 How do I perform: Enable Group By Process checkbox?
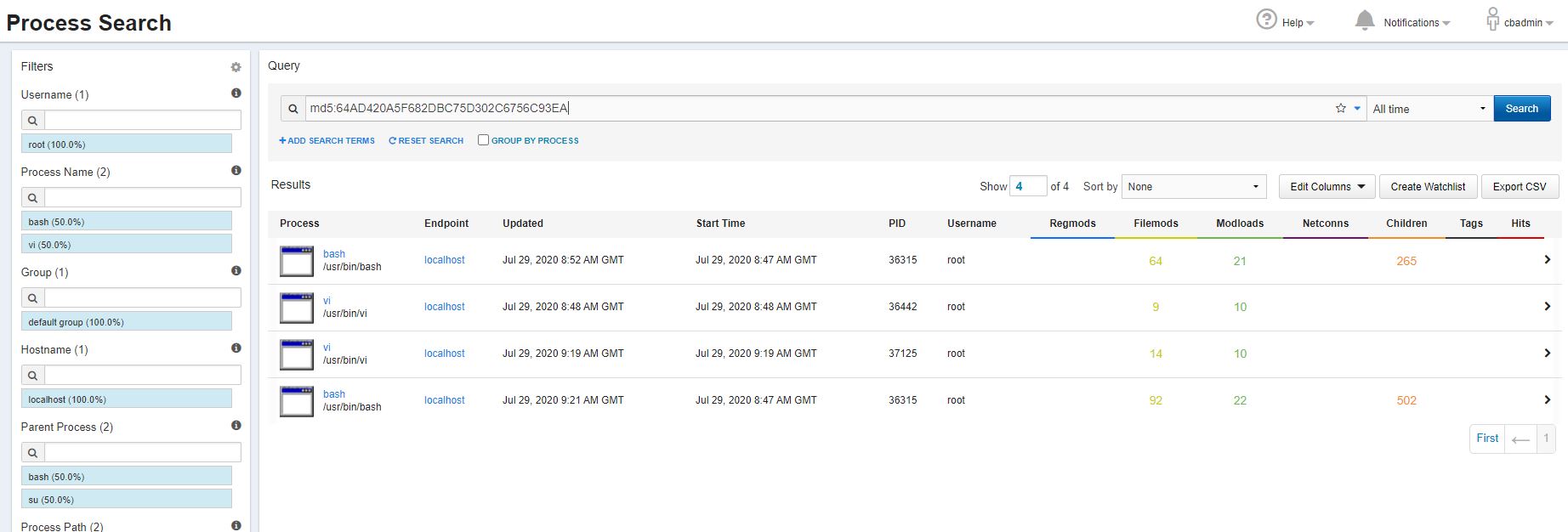point(483,140)
